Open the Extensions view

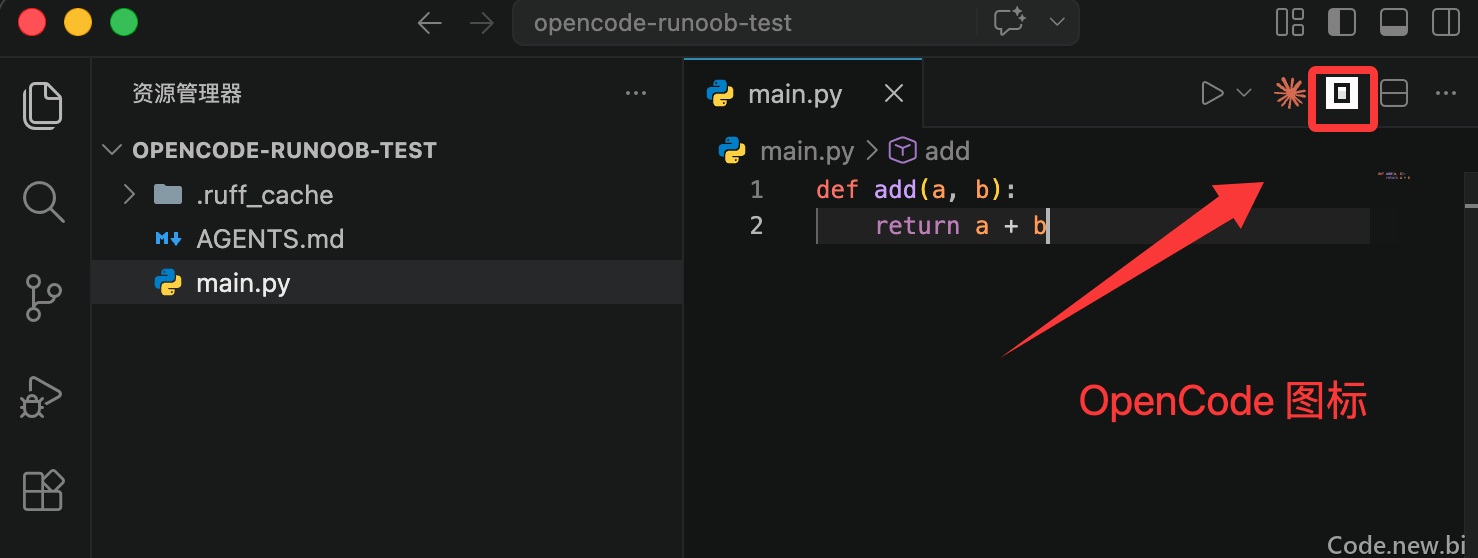(x=43, y=490)
